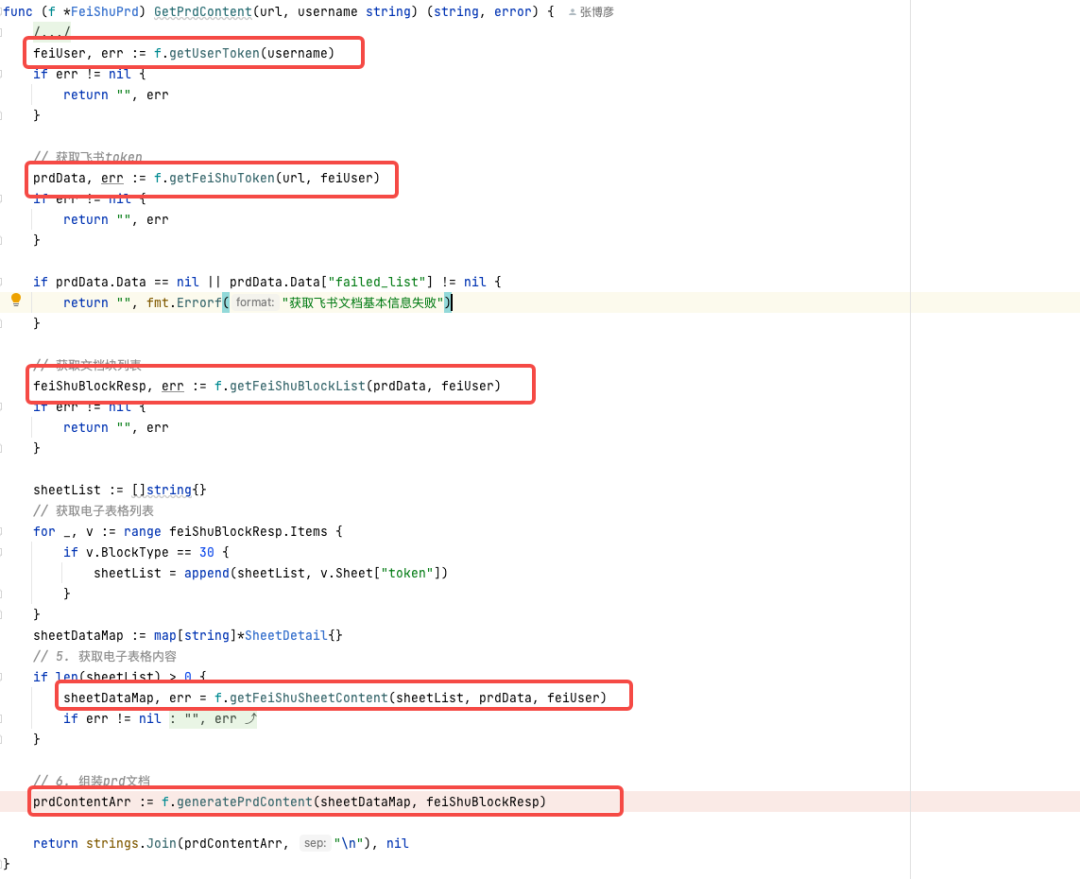Click the GetPrdContent function name
This screenshot has height=879, width=1080.
coord(202,12)
